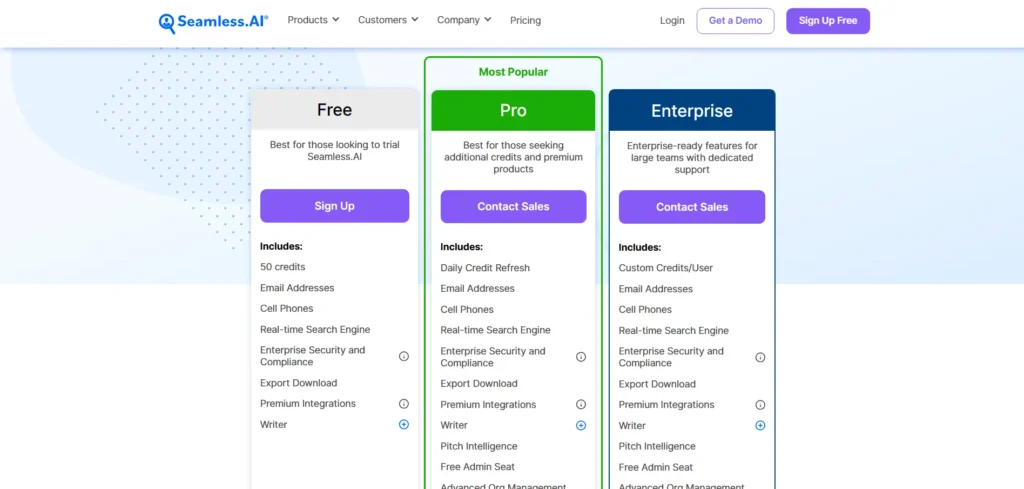The image size is (1024, 489).
Task: Open the Company dropdown menu
Action: [464, 20]
